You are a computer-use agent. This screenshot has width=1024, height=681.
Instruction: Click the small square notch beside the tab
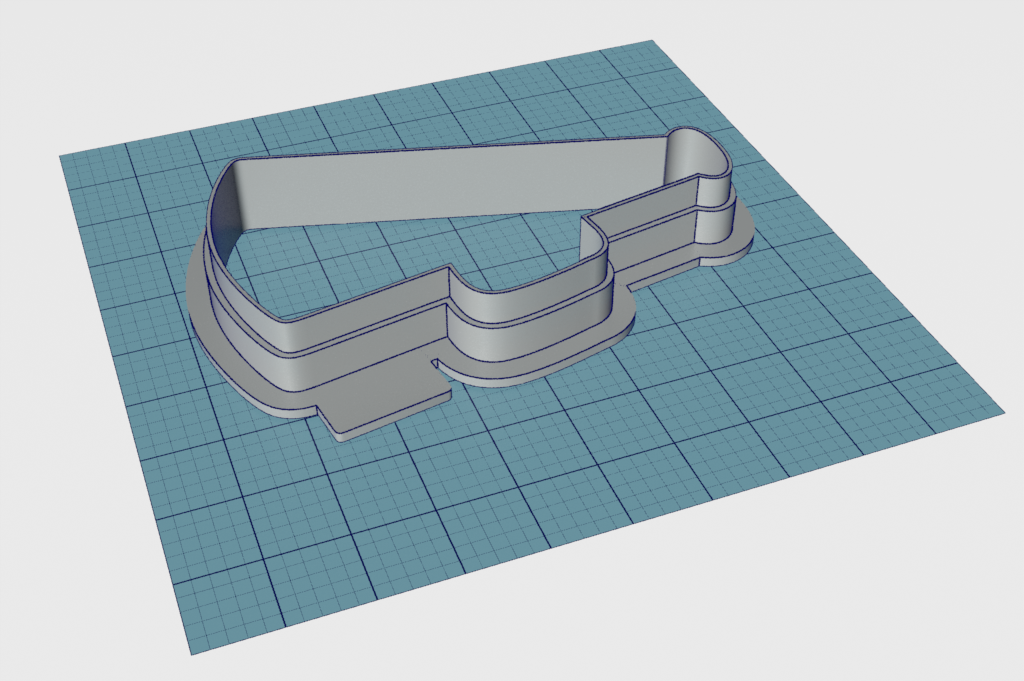(x=440, y=362)
